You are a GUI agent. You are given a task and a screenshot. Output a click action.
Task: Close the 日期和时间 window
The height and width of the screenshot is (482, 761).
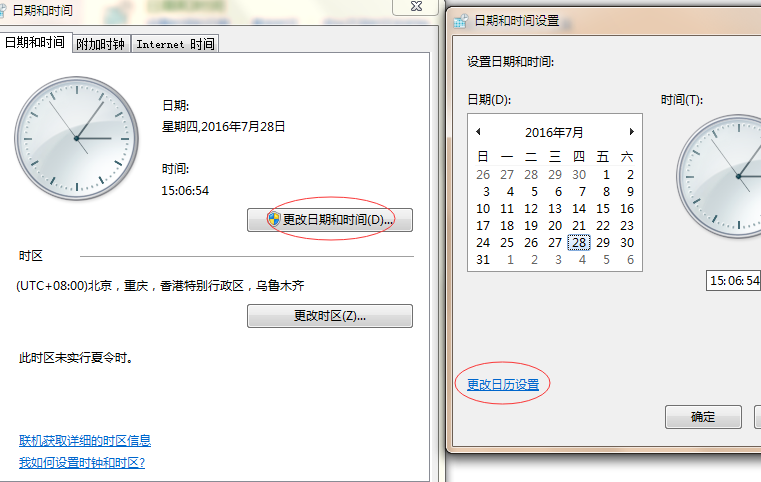(x=416, y=6)
